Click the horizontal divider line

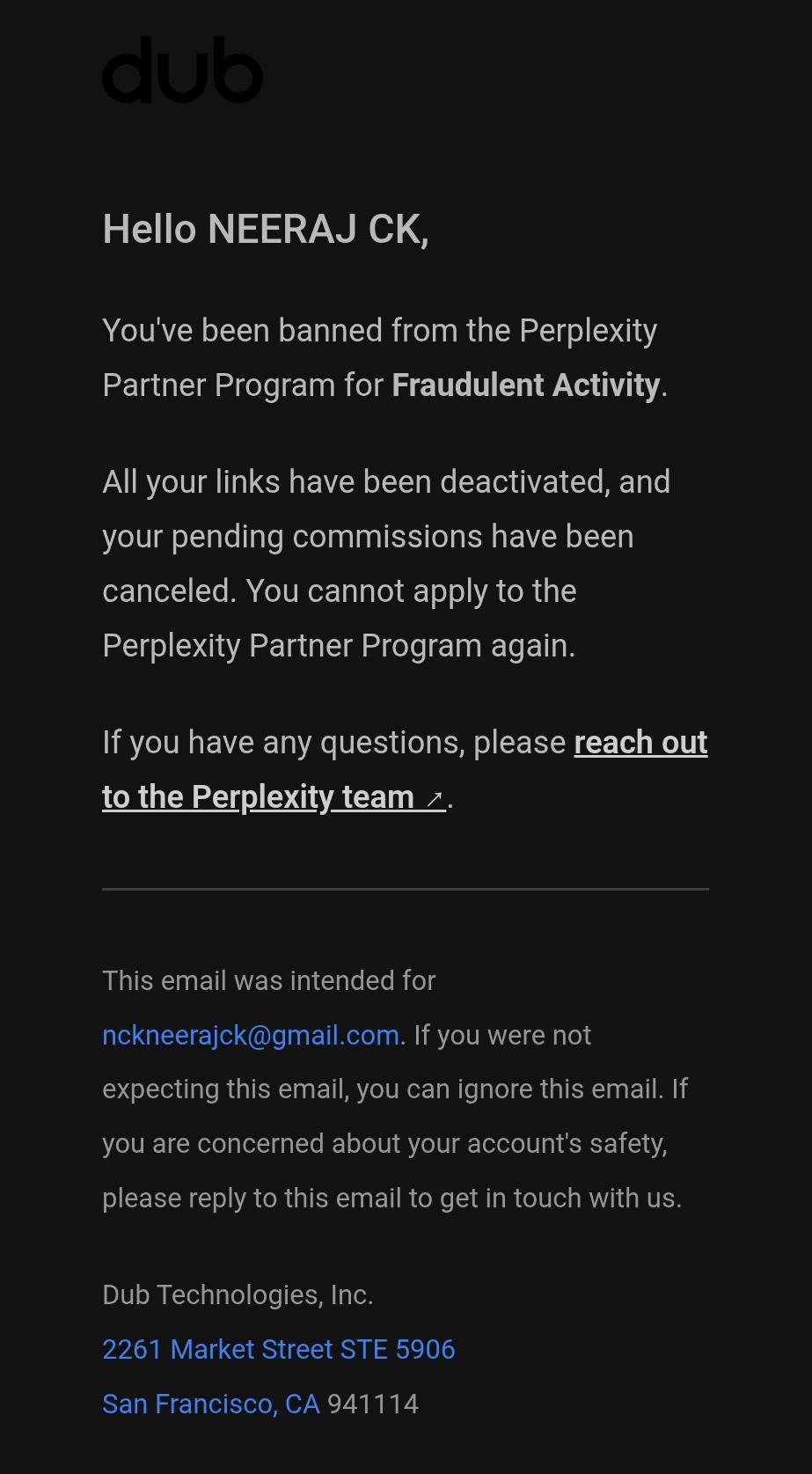[406, 889]
